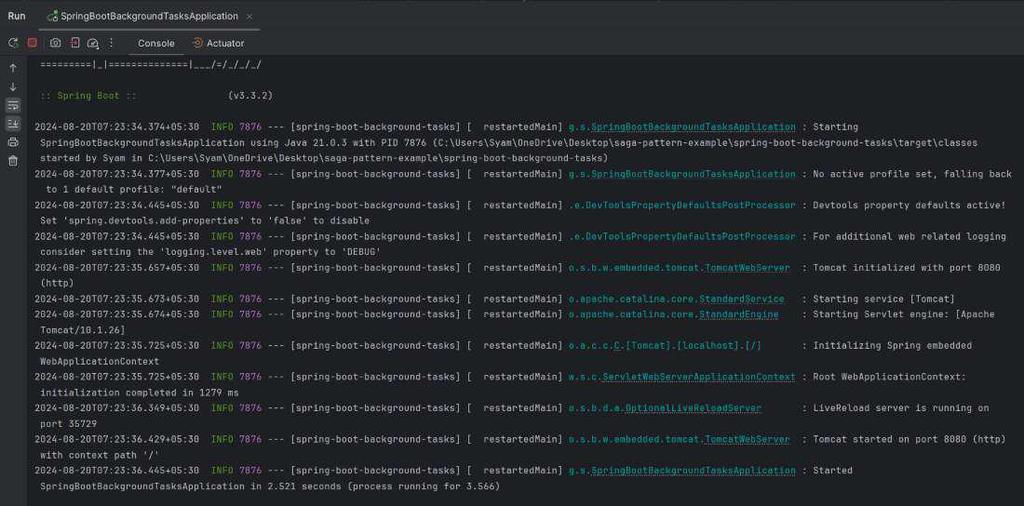Click the ':: Spring Boot ::' banner text
This screenshot has height=506, width=1024.
click(88, 95)
